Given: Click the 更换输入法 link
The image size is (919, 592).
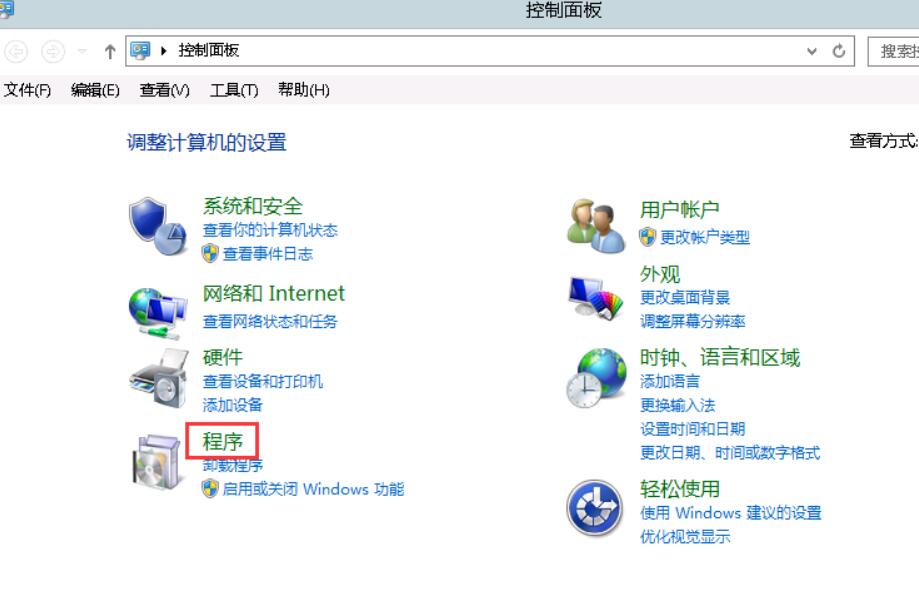Looking at the screenshot, I should [678, 405].
